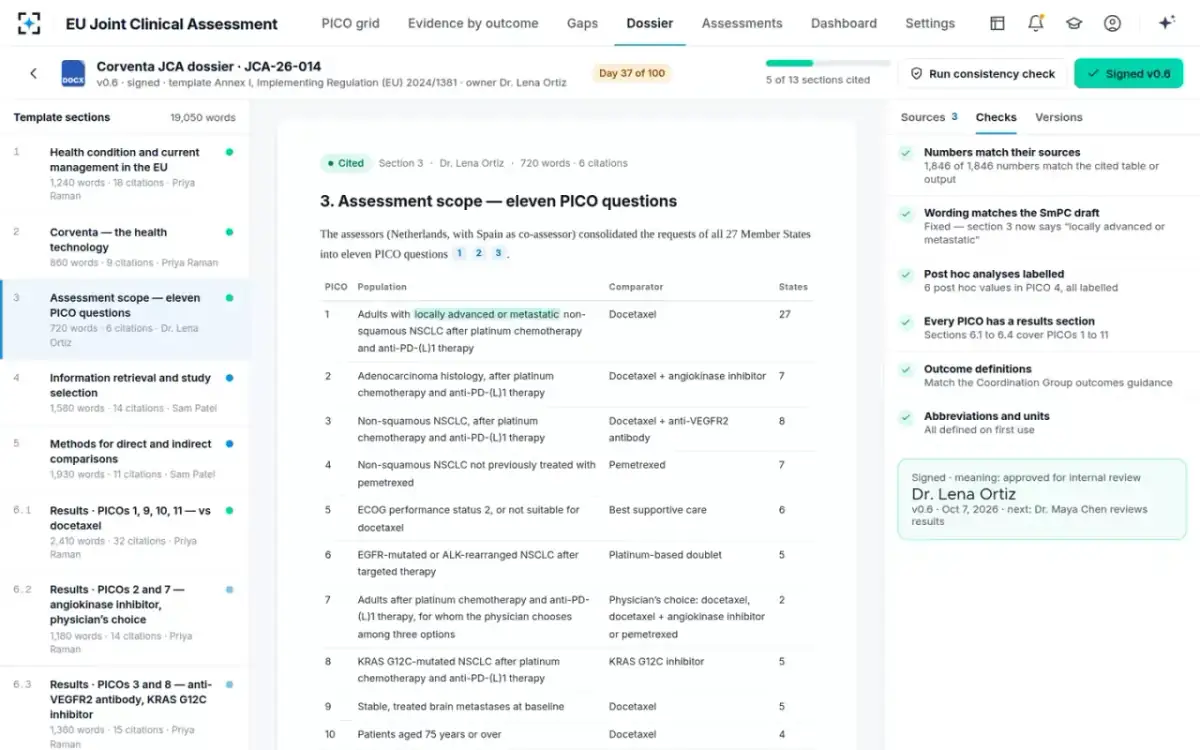
Task: Click check icon for Abbreviations and units
Action: 905,417
